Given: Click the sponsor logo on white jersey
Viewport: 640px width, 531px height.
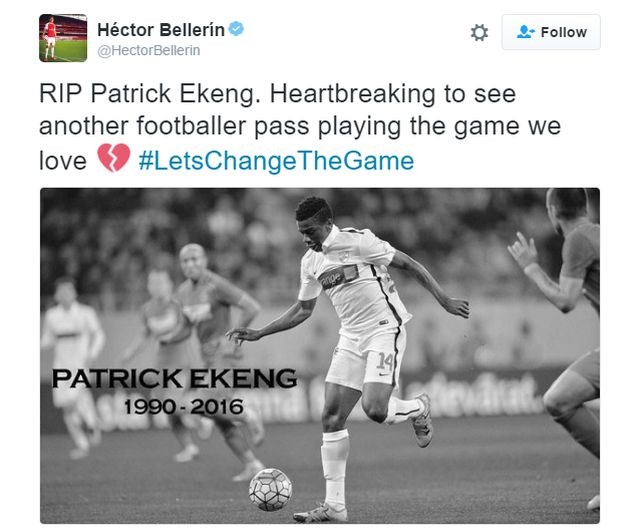Looking at the screenshot, I should [339, 277].
